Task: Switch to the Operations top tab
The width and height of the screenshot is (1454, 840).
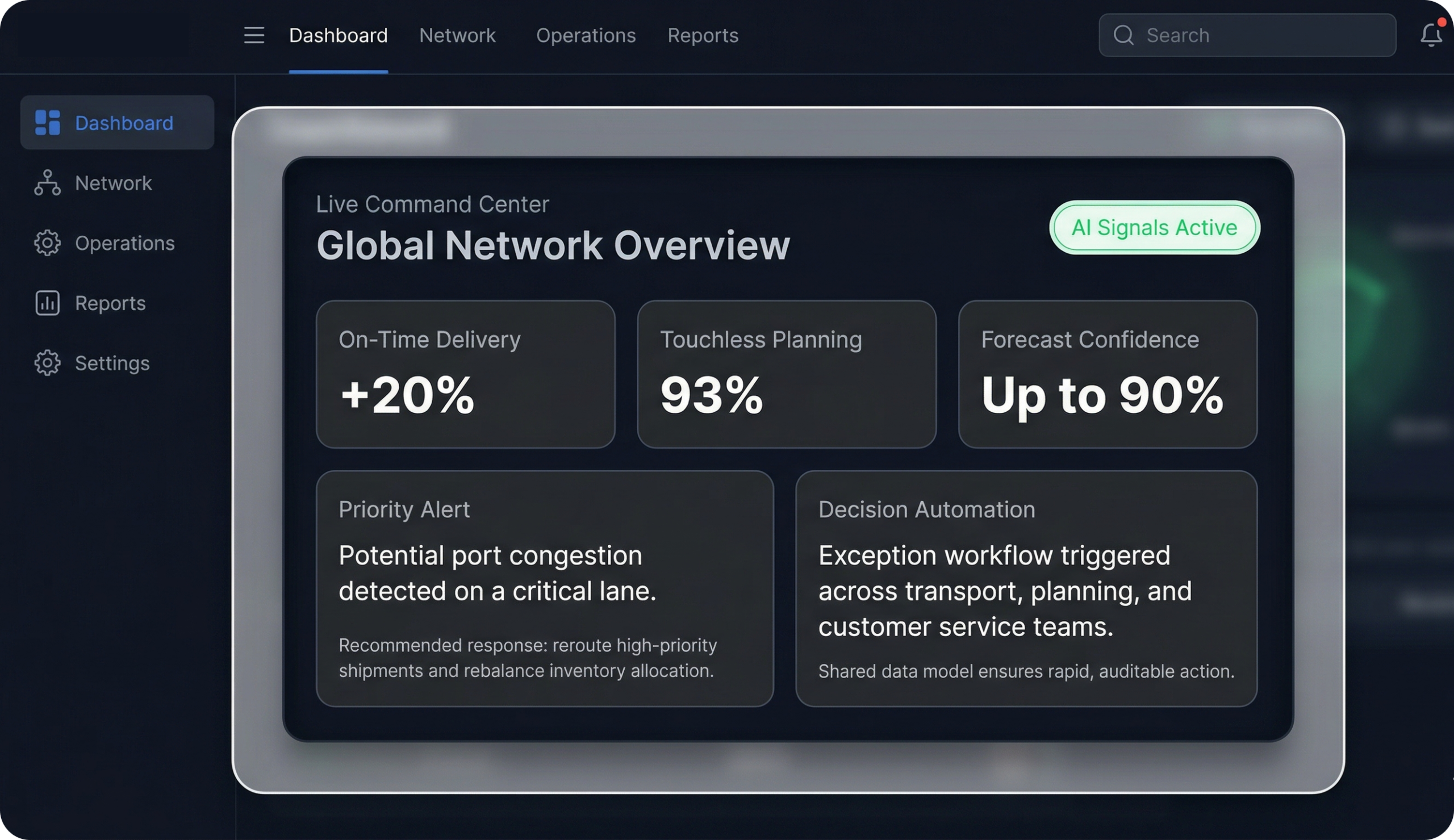Action: click(x=586, y=35)
